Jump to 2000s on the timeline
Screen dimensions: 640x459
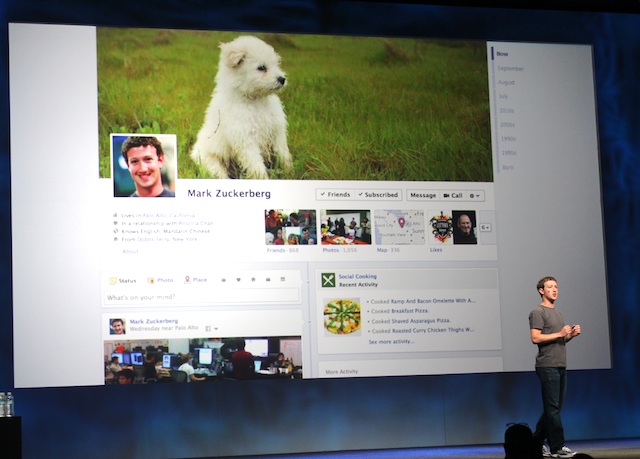507,125
